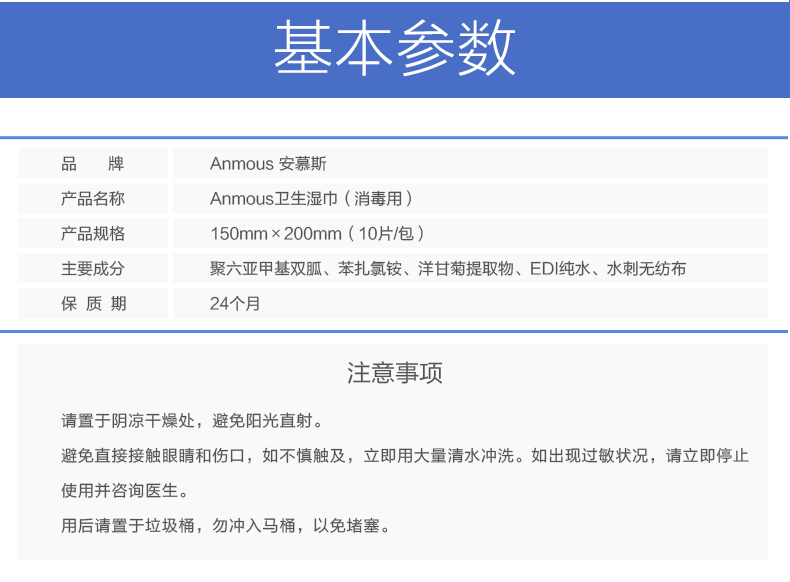The height and width of the screenshot is (582, 790).
Task: Select the 保质期 row label
Action: click(93, 304)
